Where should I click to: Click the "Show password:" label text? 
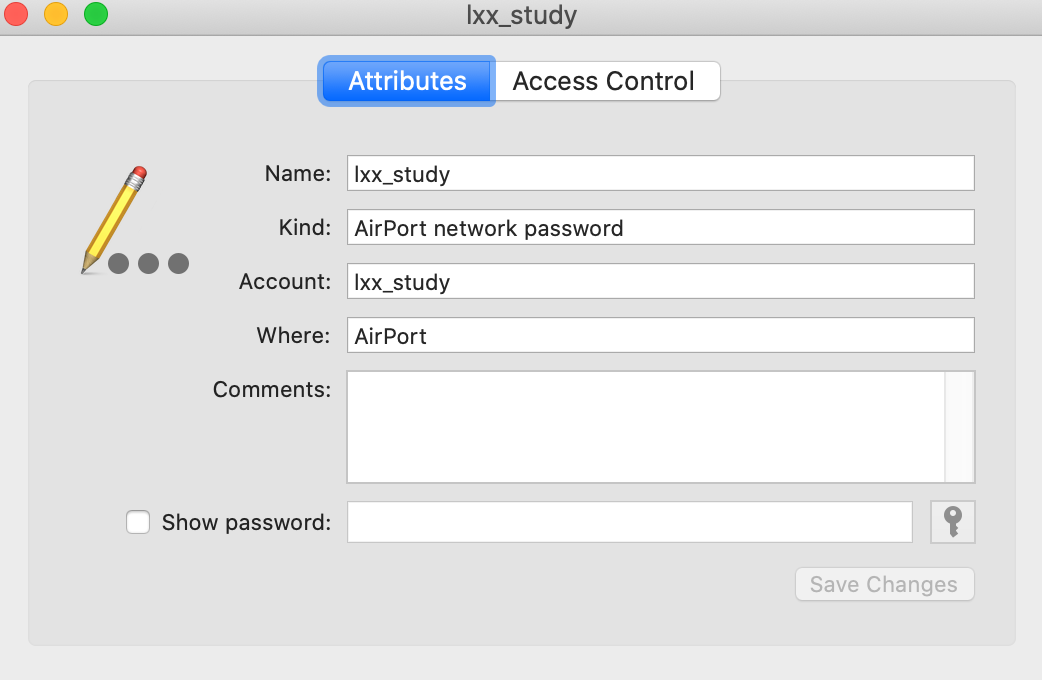[x=246, y=522]
